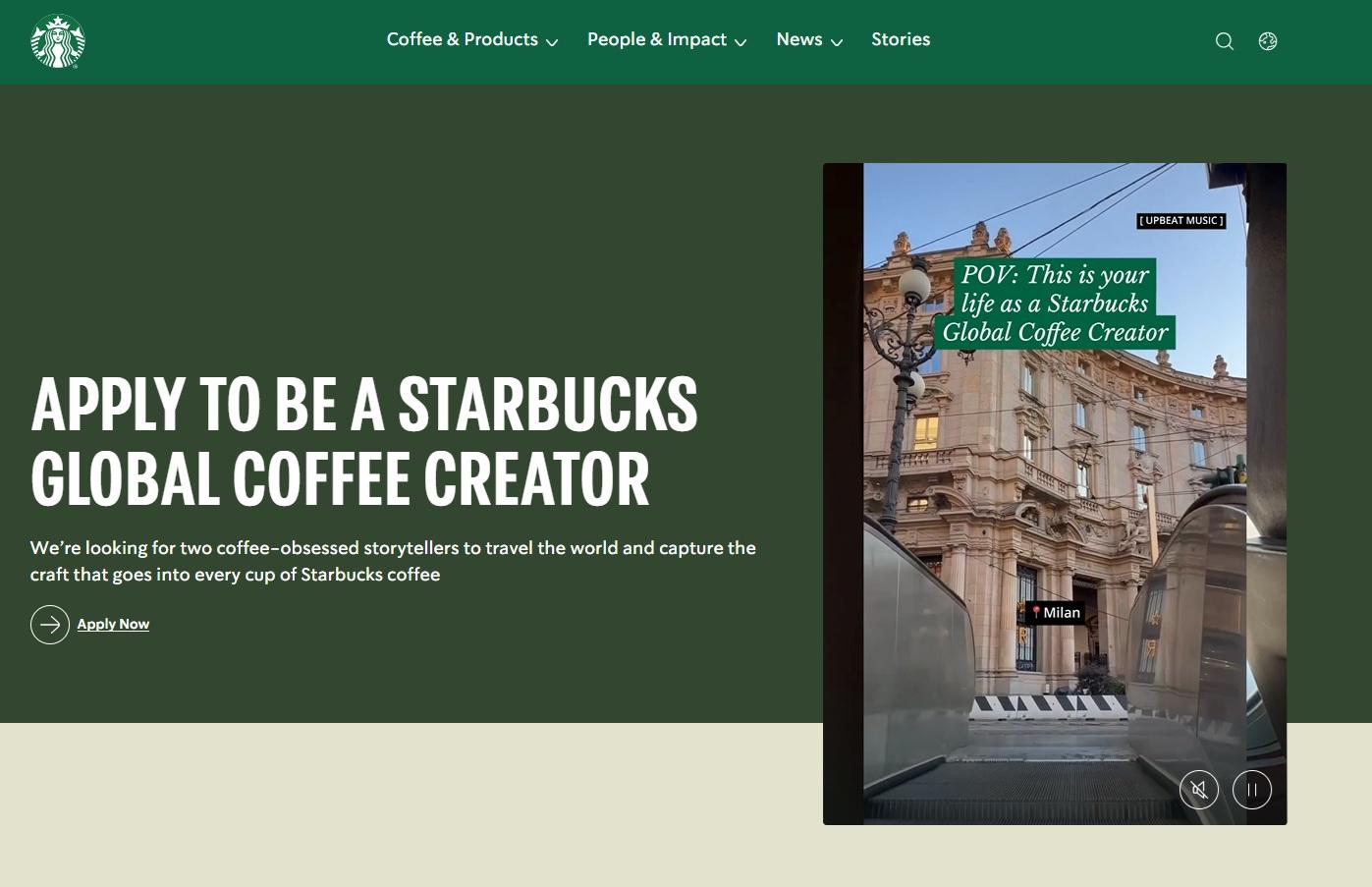
Task: Expand the chevron next to Coffee & Products
Action: point(552,42)
